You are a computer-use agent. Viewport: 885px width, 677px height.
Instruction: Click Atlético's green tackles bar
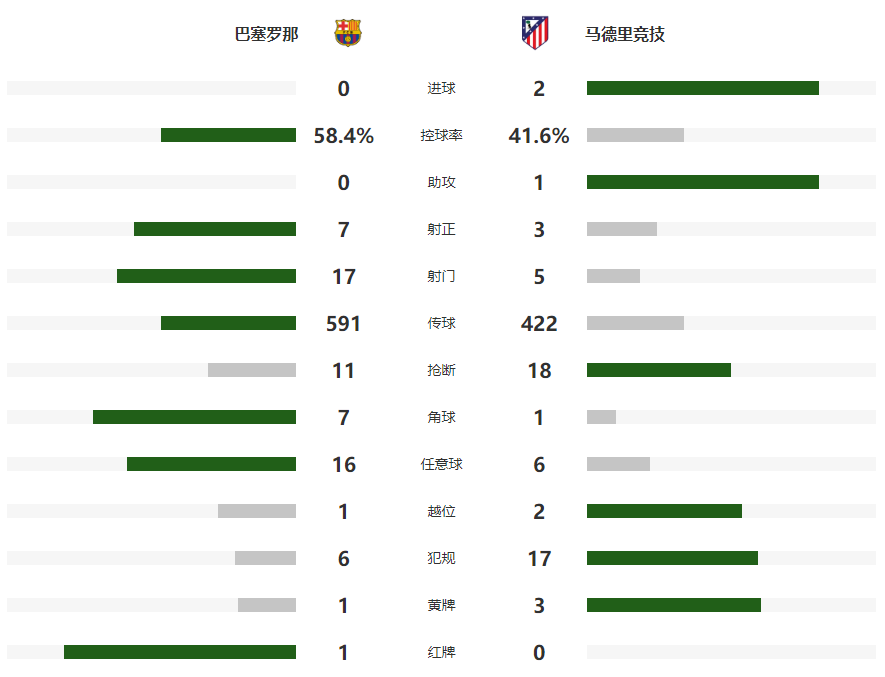tap(658, 370)
